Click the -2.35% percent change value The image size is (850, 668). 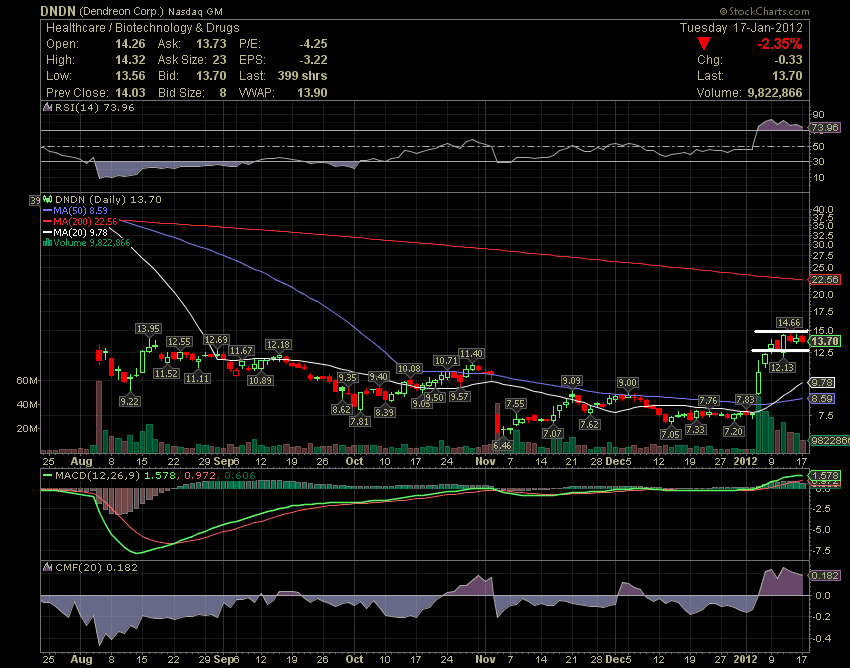780,44
